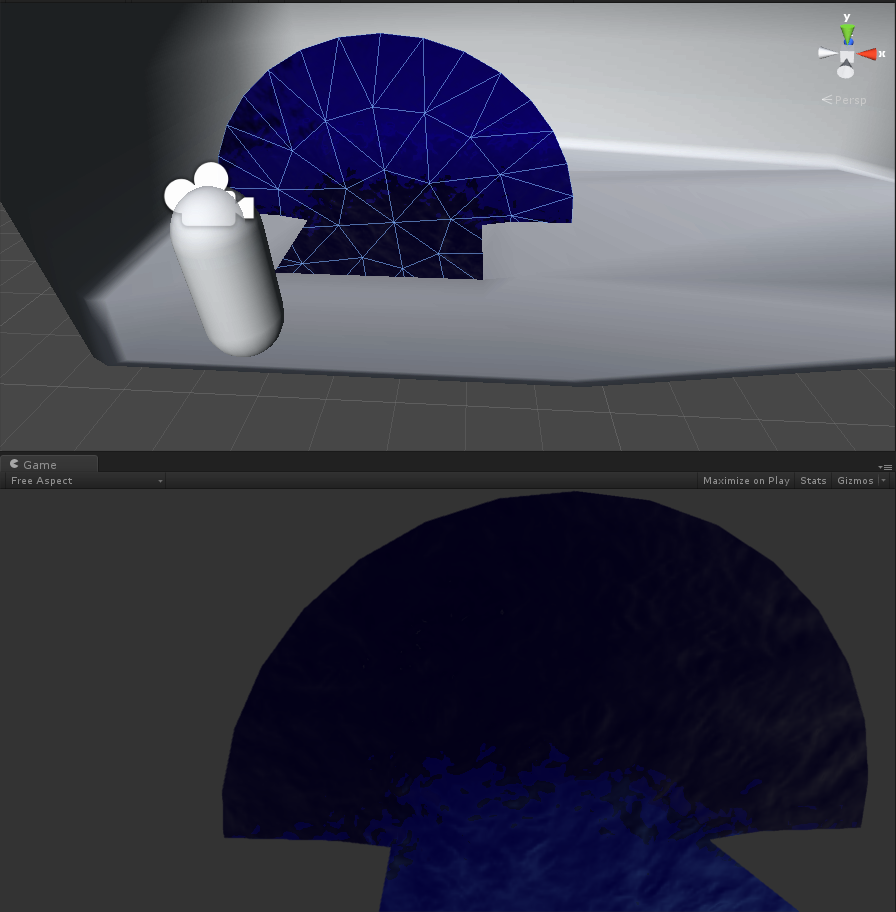Toggle the Stats overlay button
Image resolution: width=896 pixels, height=912 pixels.
pos(813,480)
